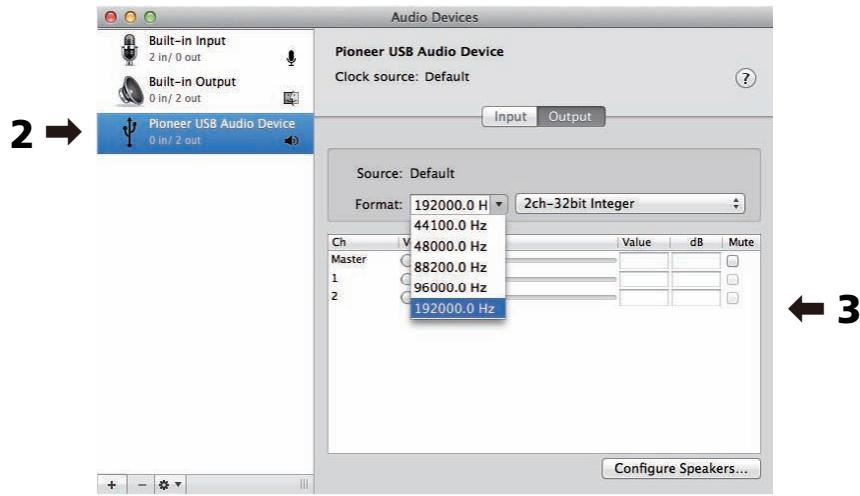Choose 192000.0 Hz from the sample rate list
Image resolution: width=860 pixels, height=496 pixels.
457,308
